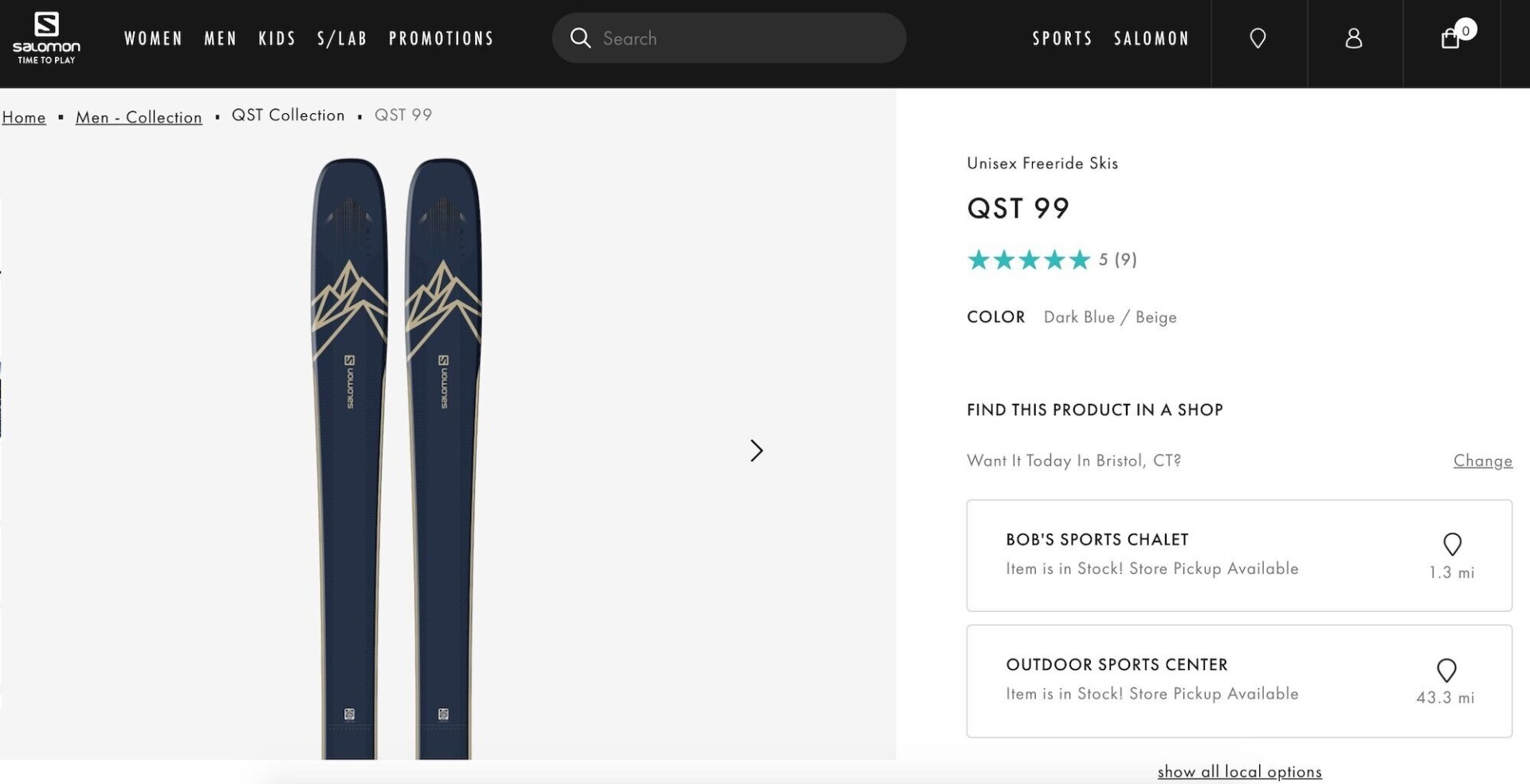Click the search magnifier icon
This screenshot has width=1530, height=784.
click(580, 38)
